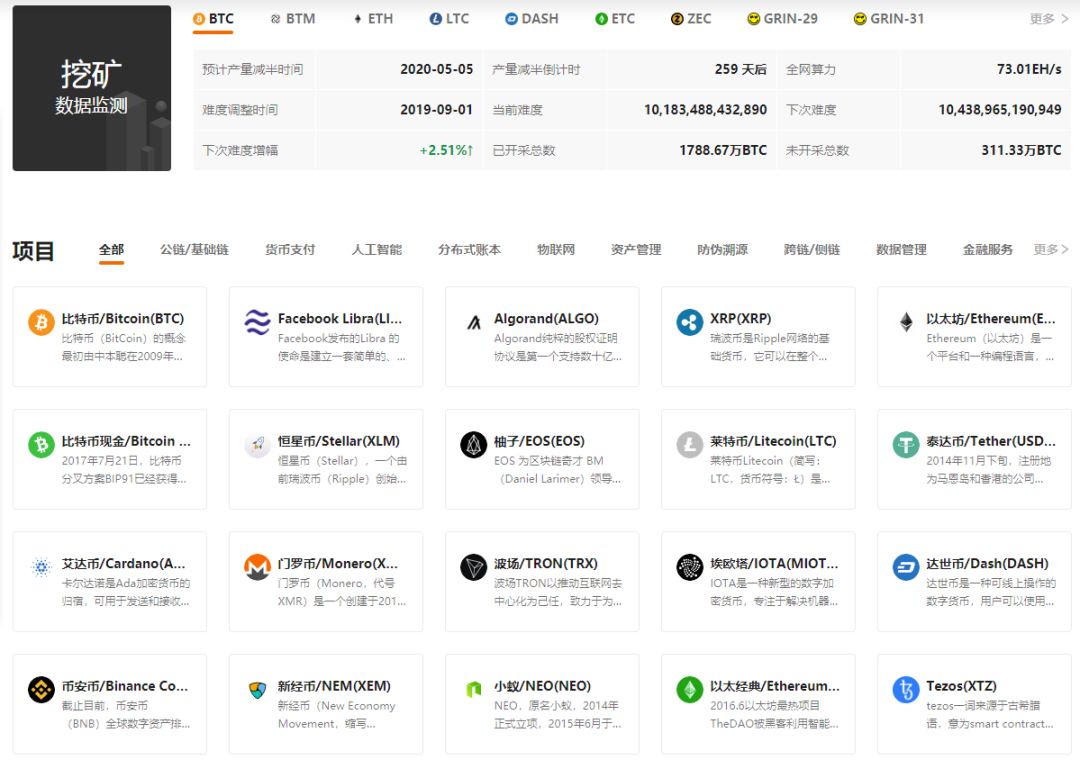Filter projects by 防伪溯源
The width and height of the screenshot is (1080, 769).
coord(723,249)
